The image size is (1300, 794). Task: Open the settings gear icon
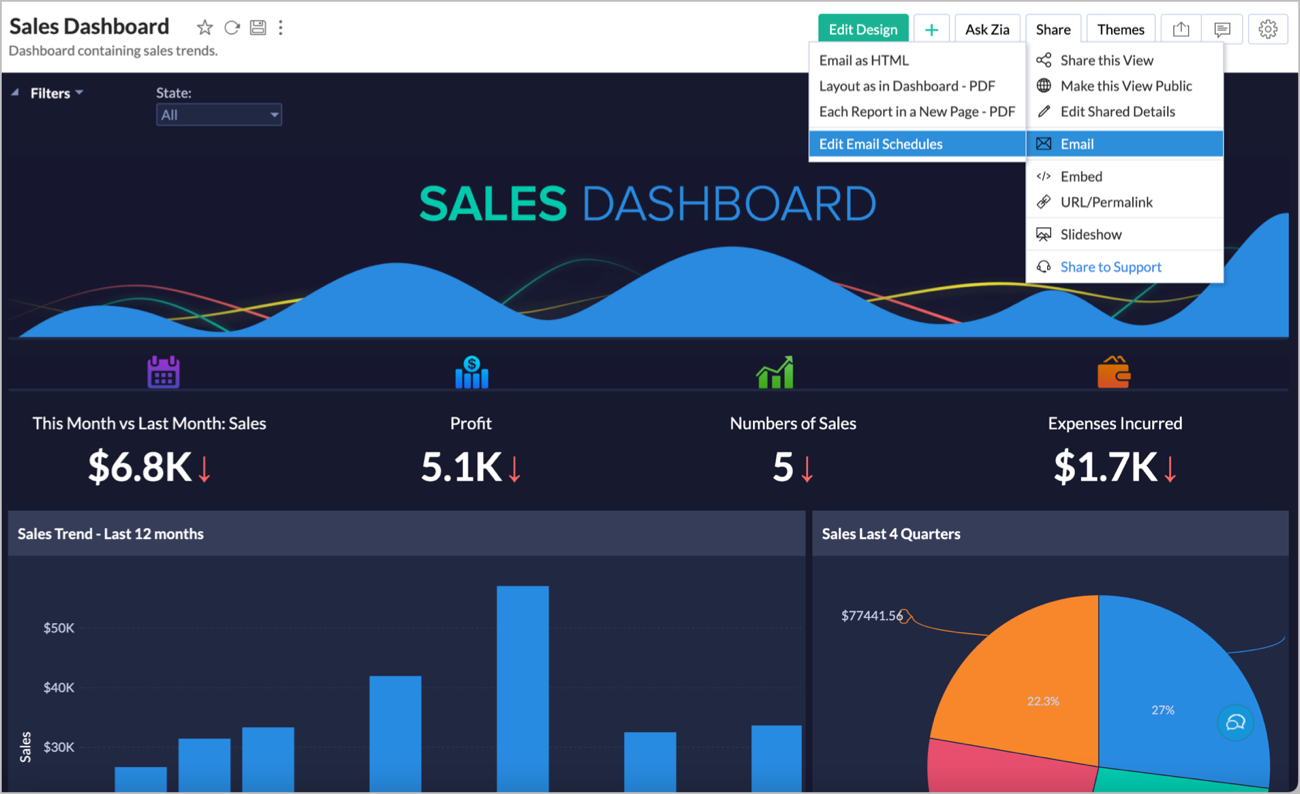1268,29
